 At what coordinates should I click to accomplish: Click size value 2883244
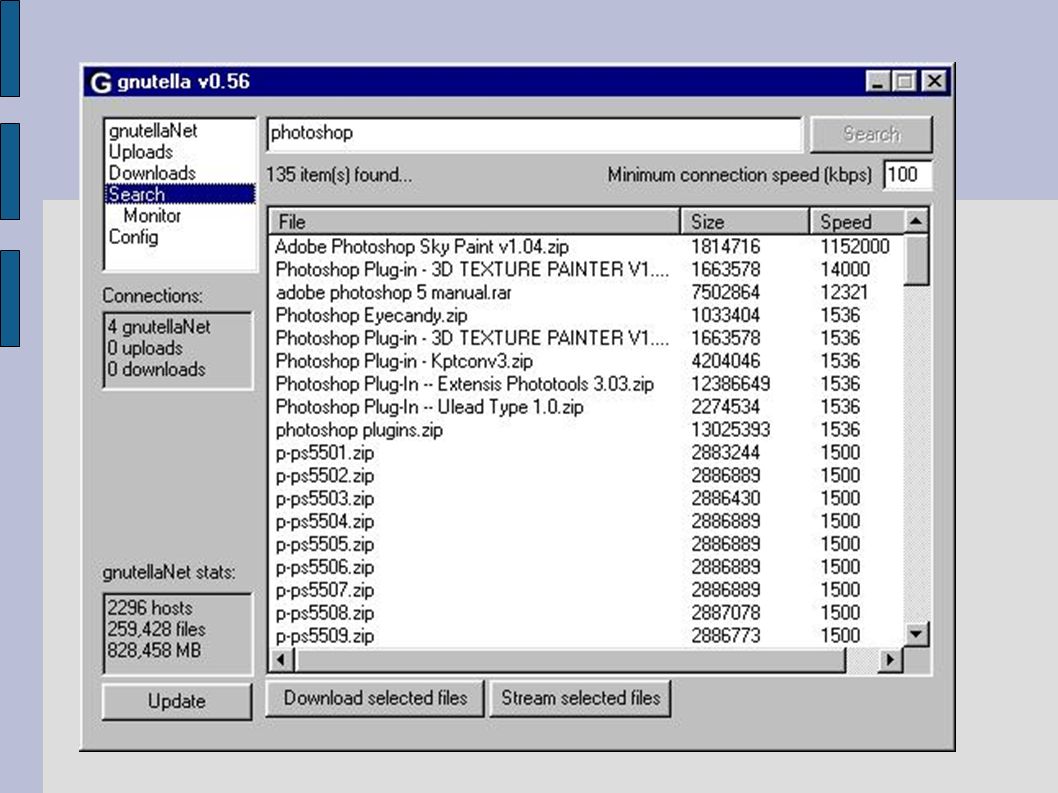click(725, 453)
